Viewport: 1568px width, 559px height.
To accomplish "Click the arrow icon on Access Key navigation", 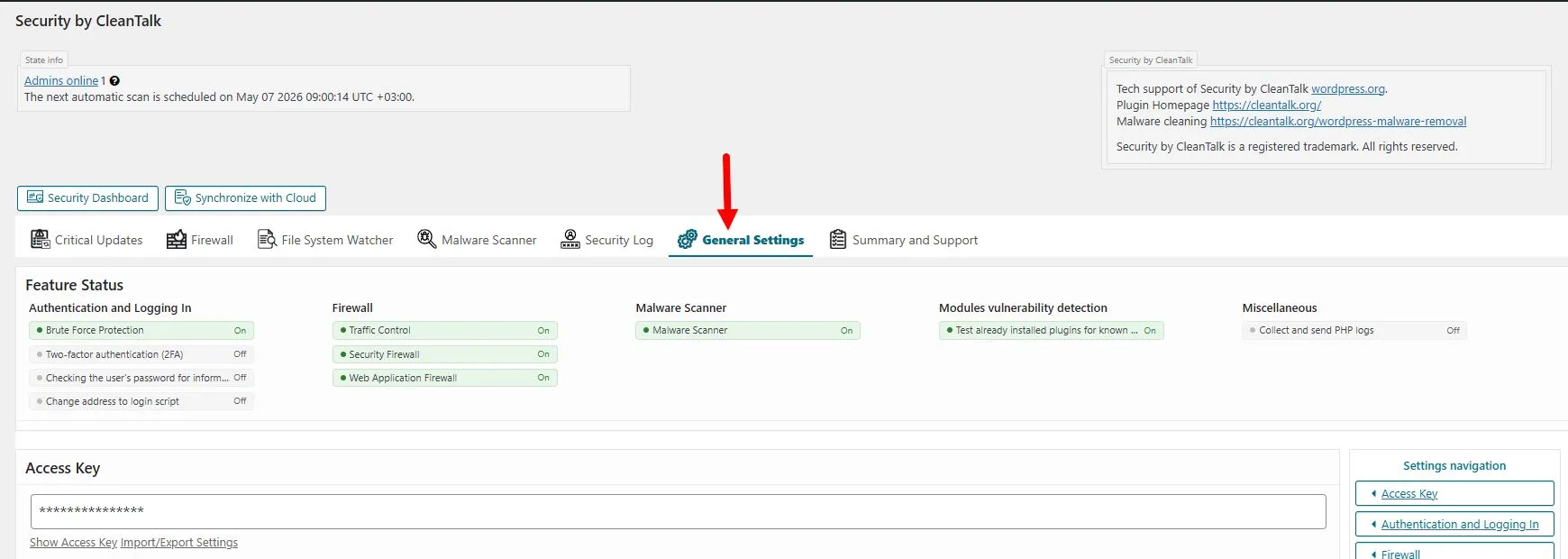I will tap(1373, 493).
